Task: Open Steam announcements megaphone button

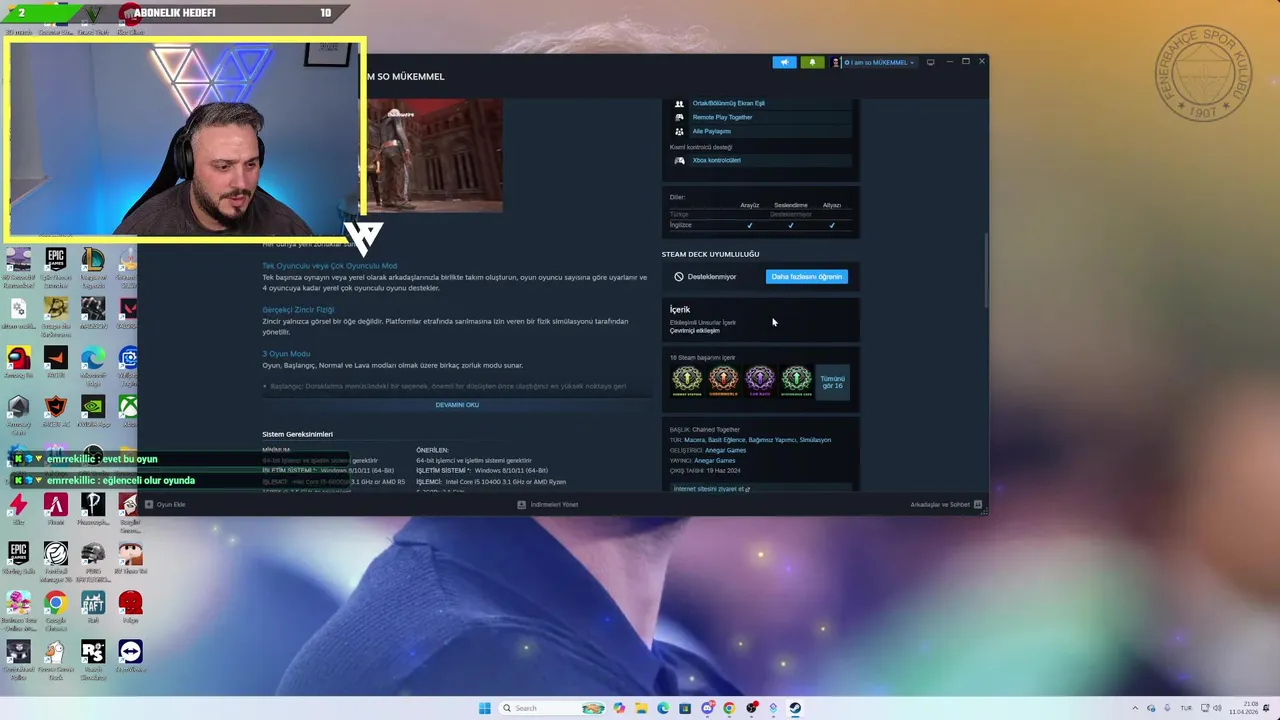Action: [x=784, y=62]
